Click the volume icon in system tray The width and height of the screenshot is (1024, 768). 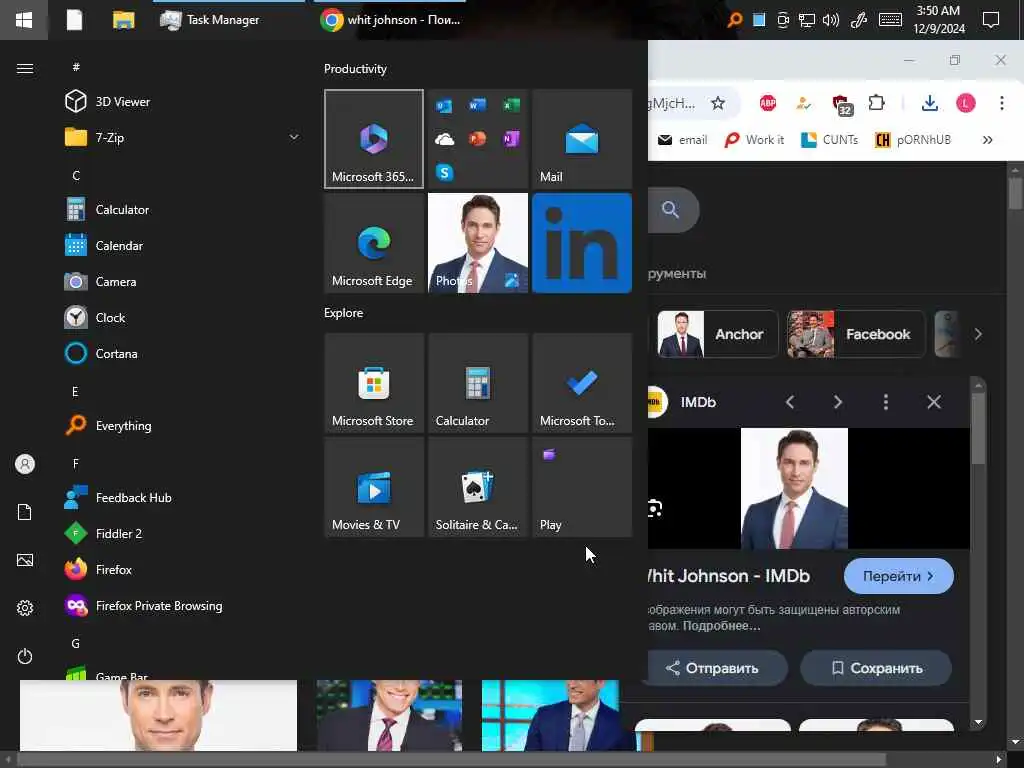tap(831, 20)
